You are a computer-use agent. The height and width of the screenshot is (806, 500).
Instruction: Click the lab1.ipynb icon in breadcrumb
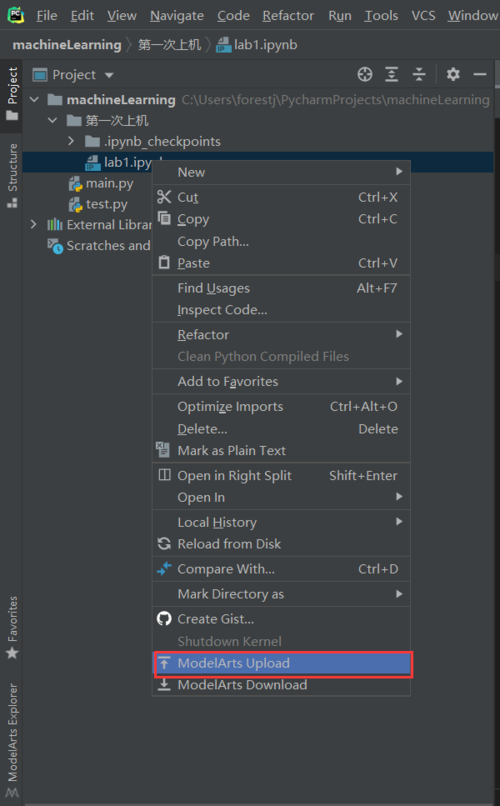[224, 45]
